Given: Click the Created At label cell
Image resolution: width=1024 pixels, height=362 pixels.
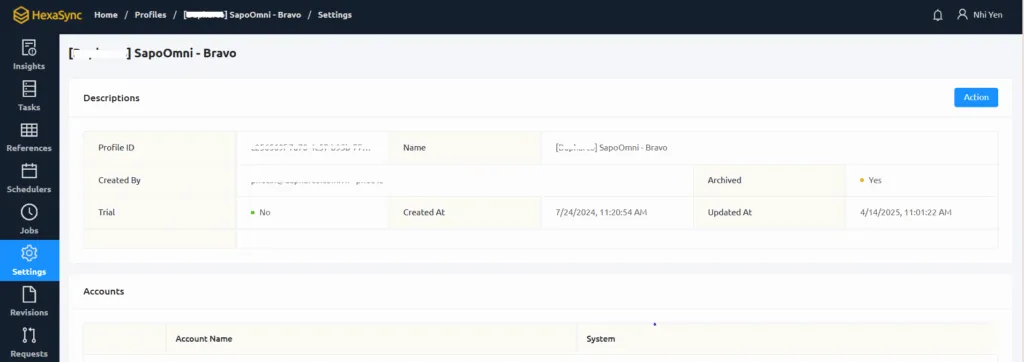Looking at the screenshot, I should point(465,212).
